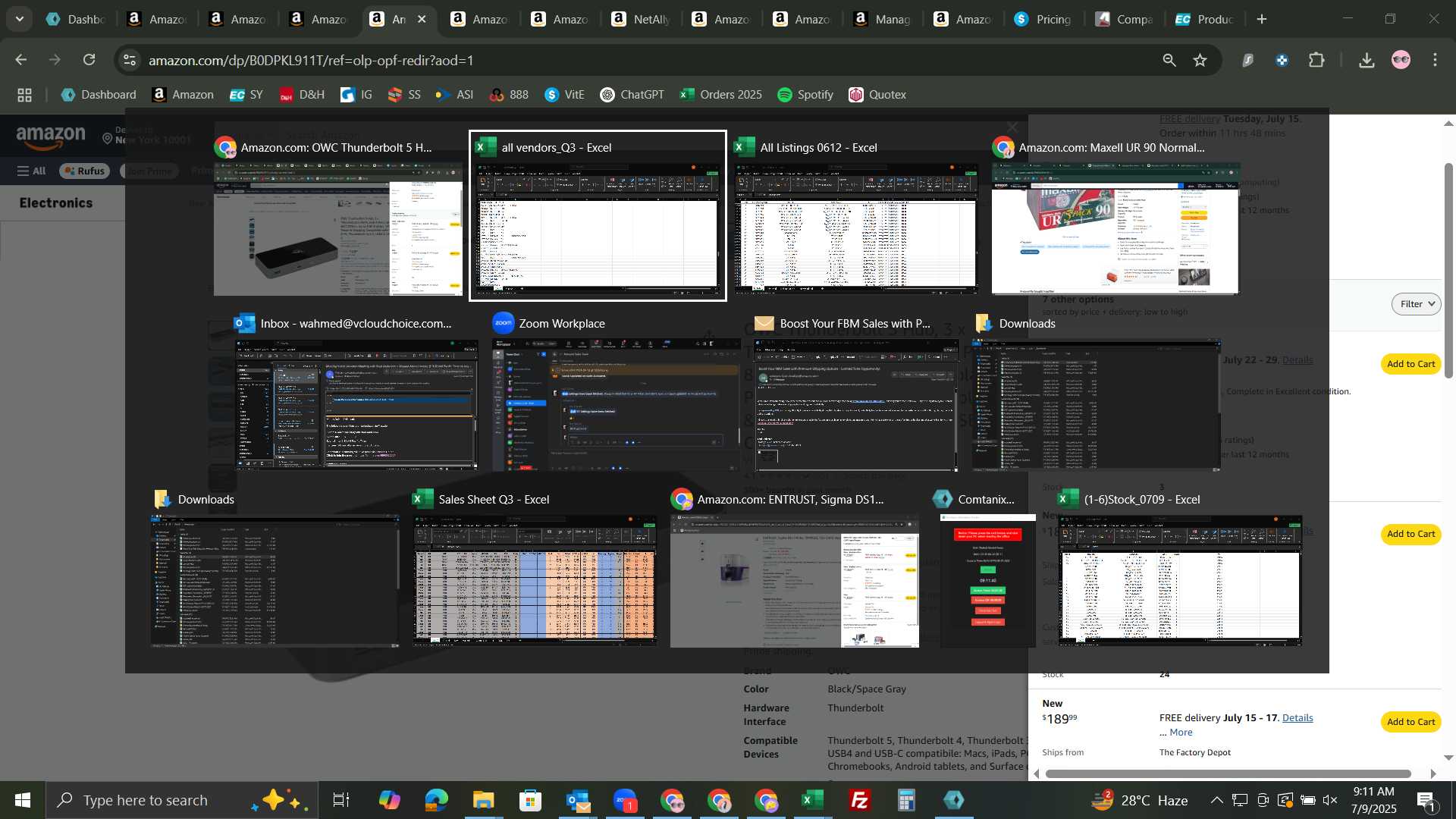
Task: Show hidden system tray icons
Action: point(1216,800)
